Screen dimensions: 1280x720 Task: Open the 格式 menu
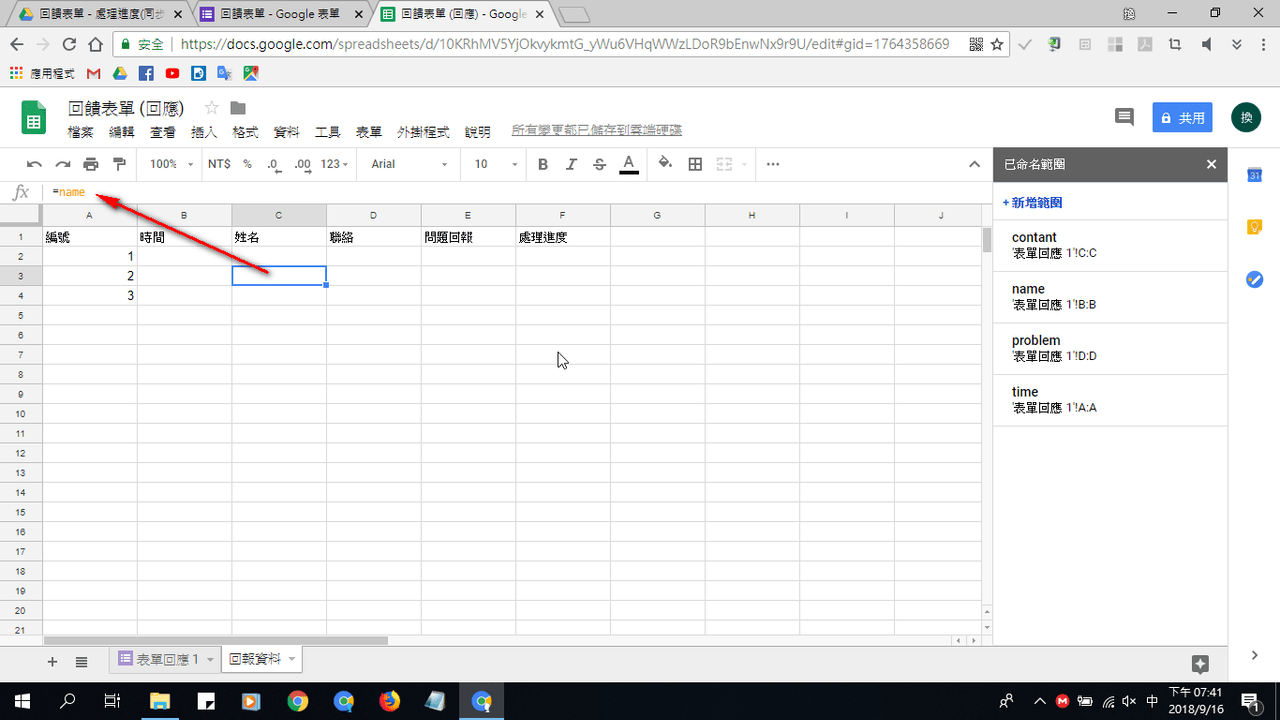(245, 132)
